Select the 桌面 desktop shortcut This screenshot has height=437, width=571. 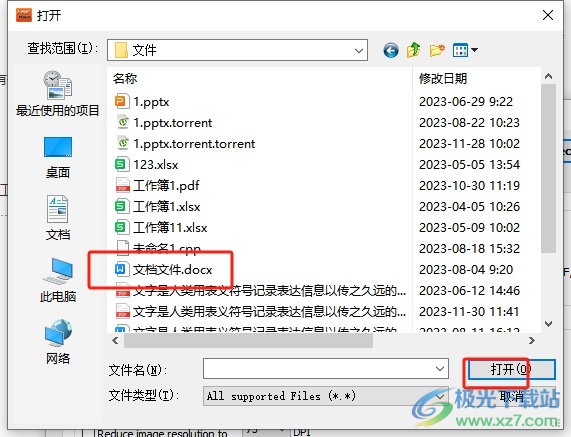[x=58, y=157]
